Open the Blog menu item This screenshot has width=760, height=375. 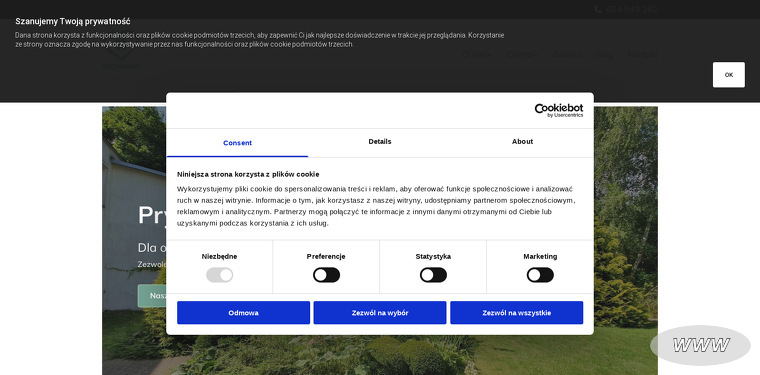pyautogui.click(x=604, y=54)
